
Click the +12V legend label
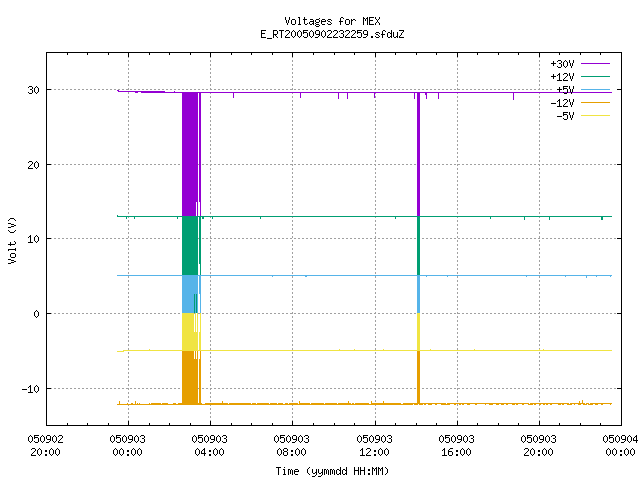point(562,77)
